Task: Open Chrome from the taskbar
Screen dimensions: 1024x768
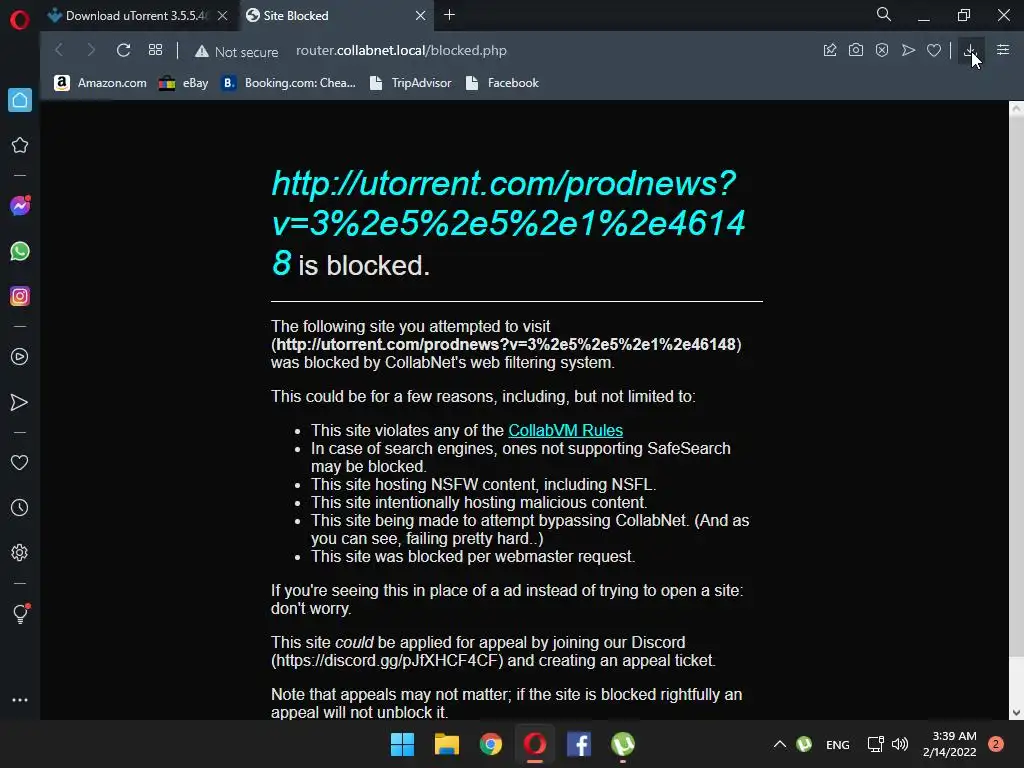Action: [490, 744]
